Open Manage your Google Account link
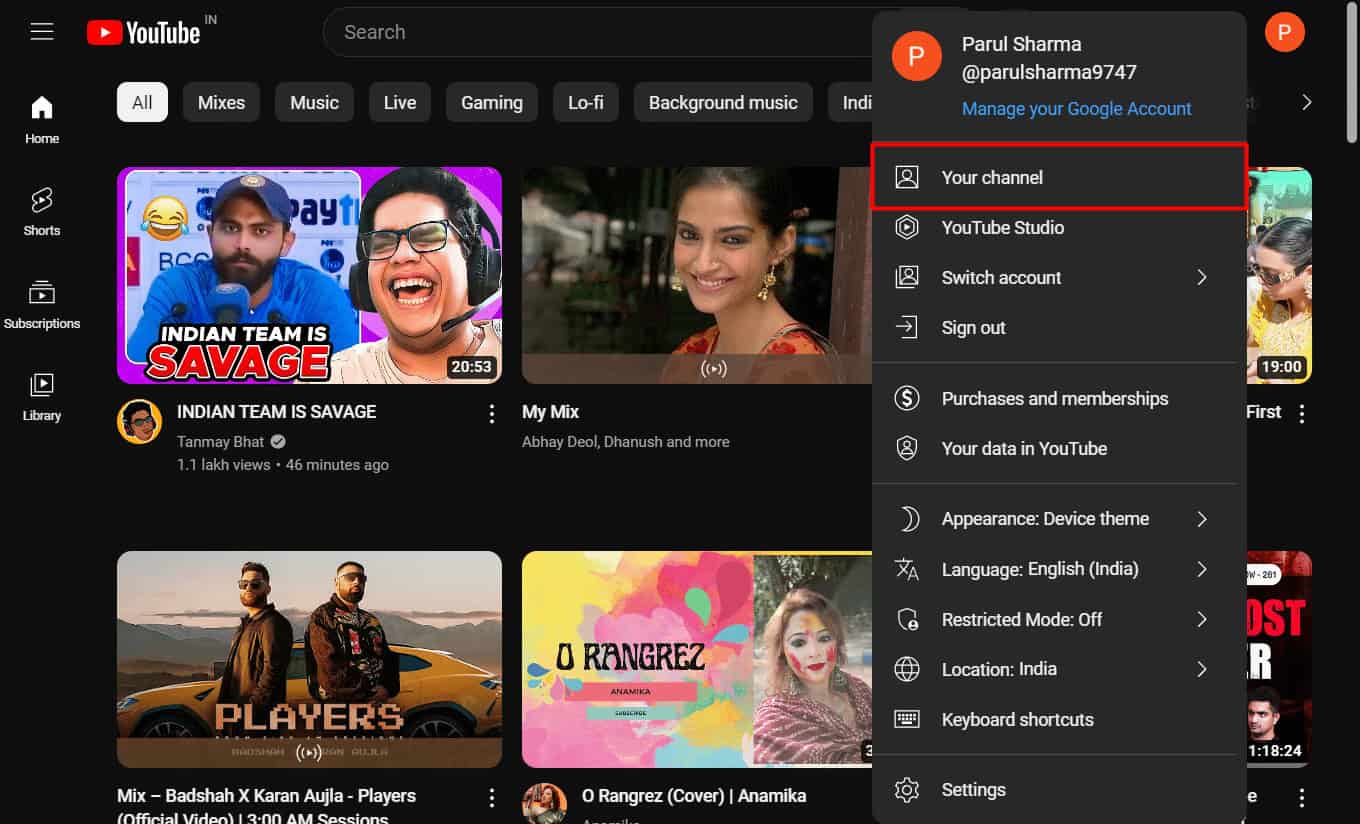The width and height of the screenshot is (1360, 824). [1076, 108]
